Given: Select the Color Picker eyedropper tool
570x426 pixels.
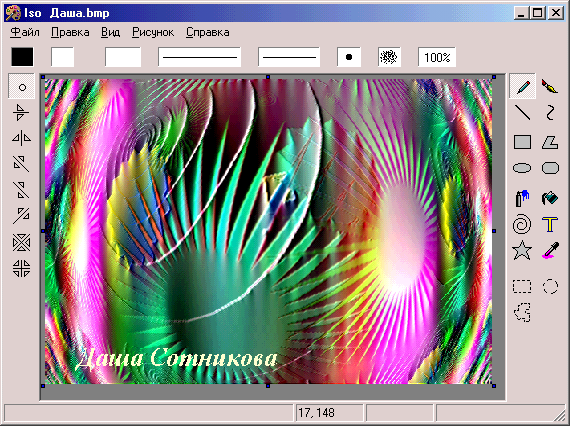Looking at the screenshot, I should click(x=550, y=250).
